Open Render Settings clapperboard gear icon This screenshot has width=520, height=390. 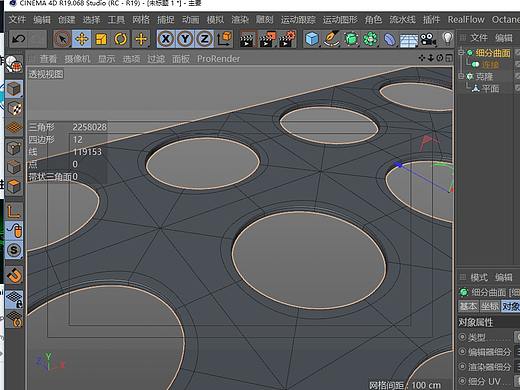[287, 39]
